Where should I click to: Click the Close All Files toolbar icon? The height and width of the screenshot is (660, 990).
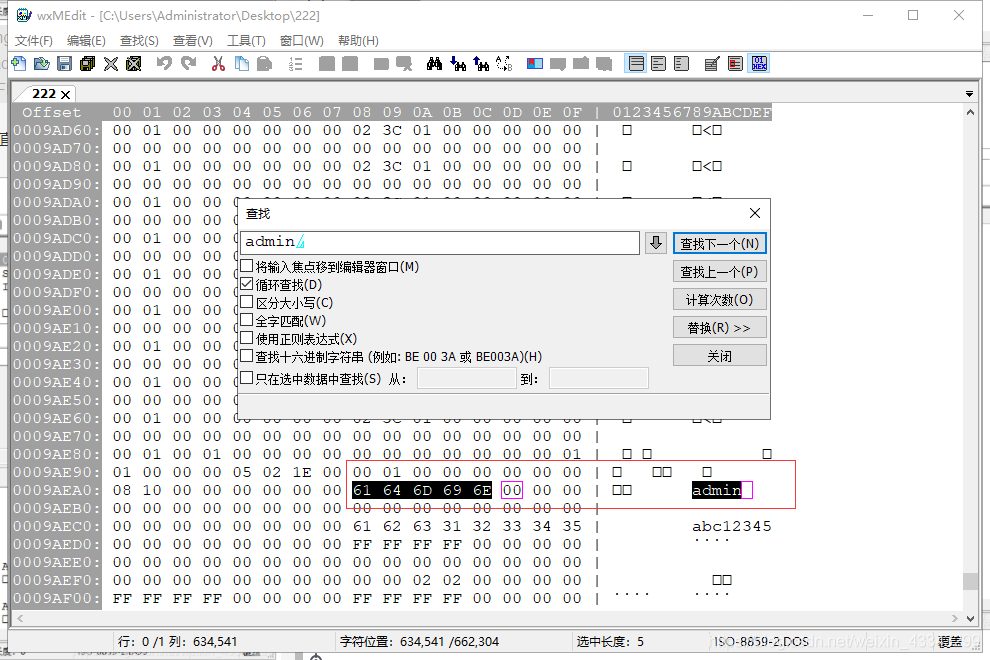pyautogui.click(x=133, y=64)
